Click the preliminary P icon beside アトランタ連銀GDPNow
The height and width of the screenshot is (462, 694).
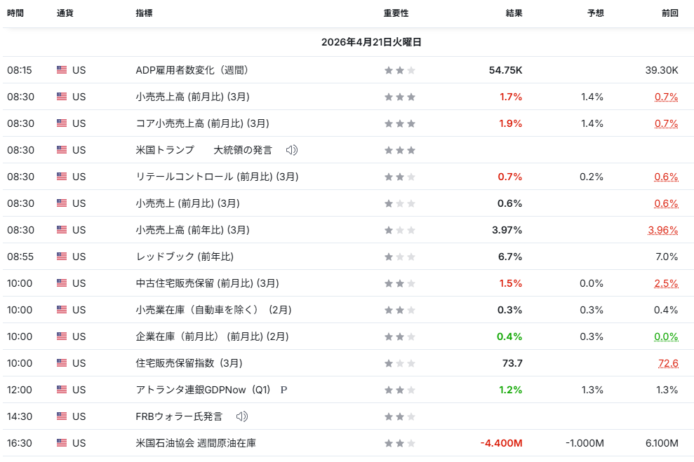point(284,389)
